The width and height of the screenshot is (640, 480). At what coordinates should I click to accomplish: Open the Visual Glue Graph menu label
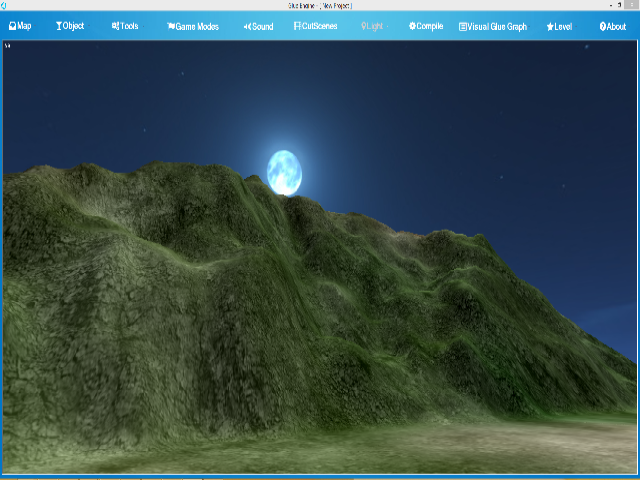pos(497,26)
